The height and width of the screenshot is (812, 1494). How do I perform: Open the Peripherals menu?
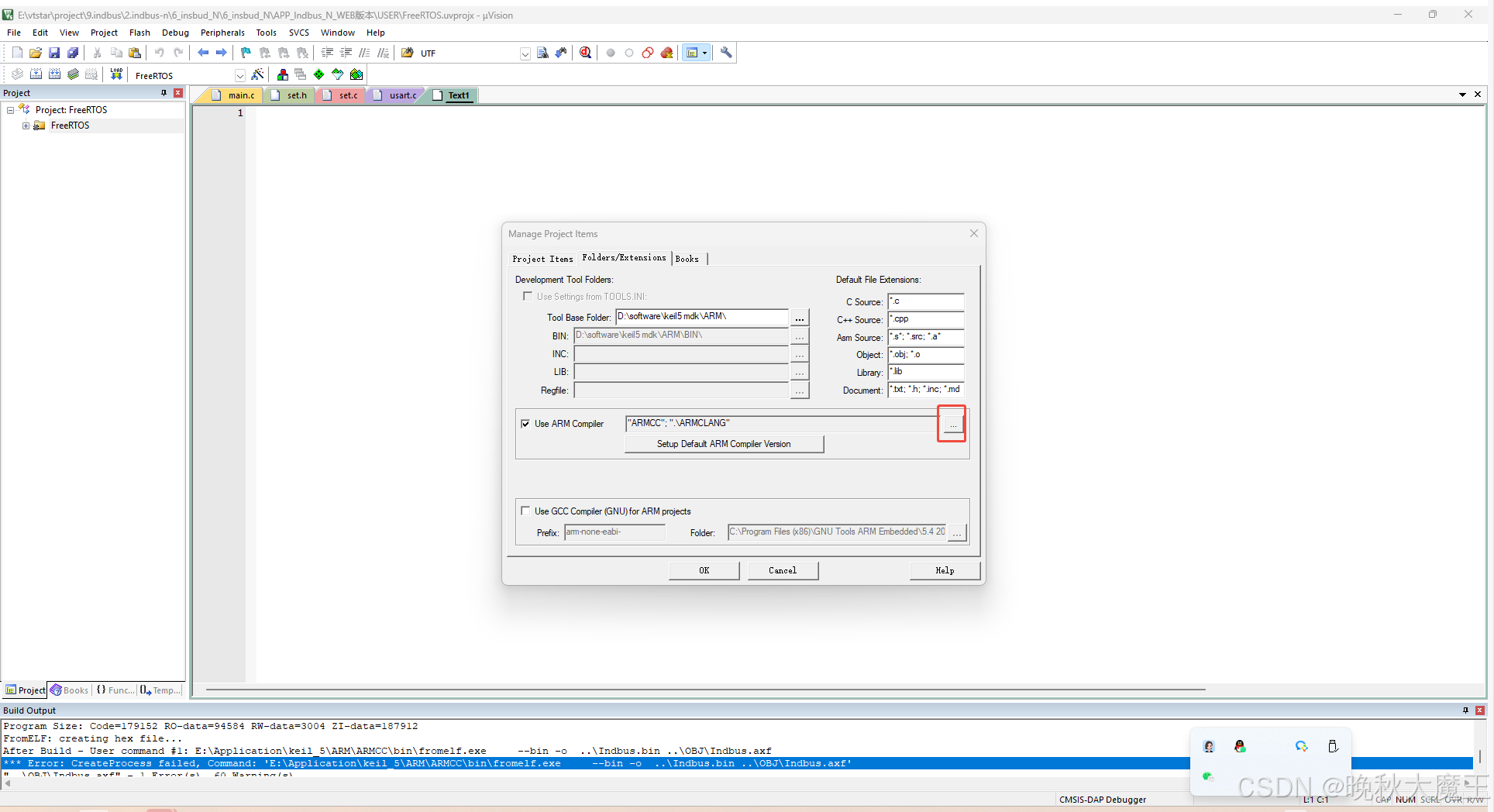[222, 33]
